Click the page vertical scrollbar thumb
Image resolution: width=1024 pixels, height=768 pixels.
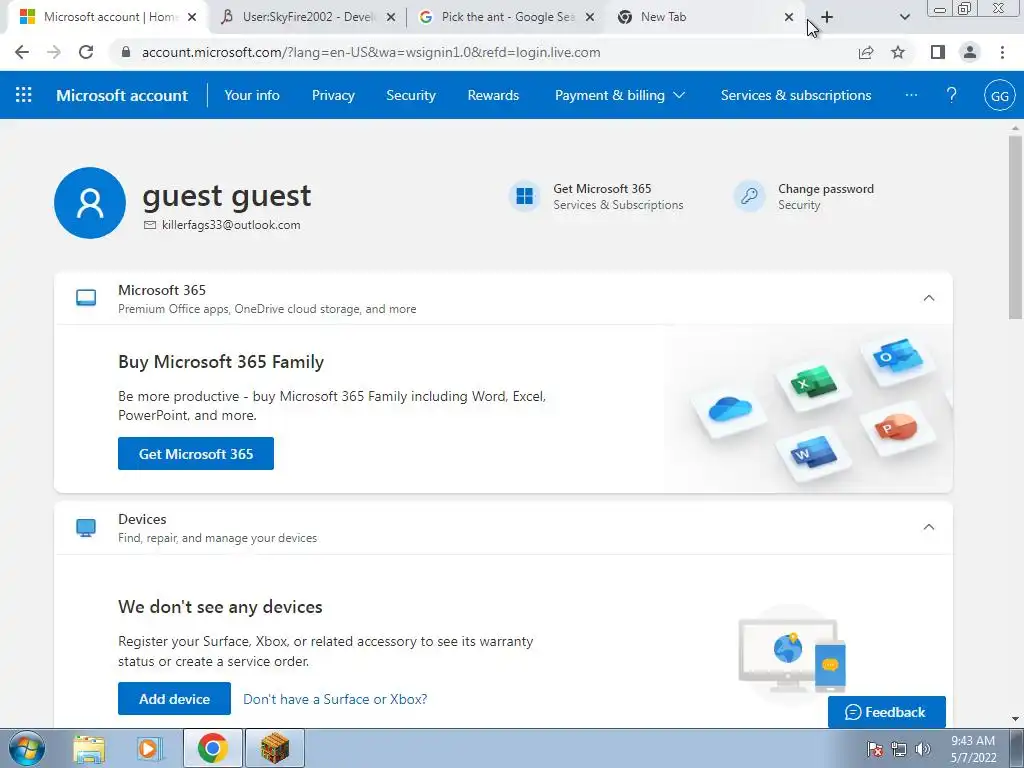1015,227
